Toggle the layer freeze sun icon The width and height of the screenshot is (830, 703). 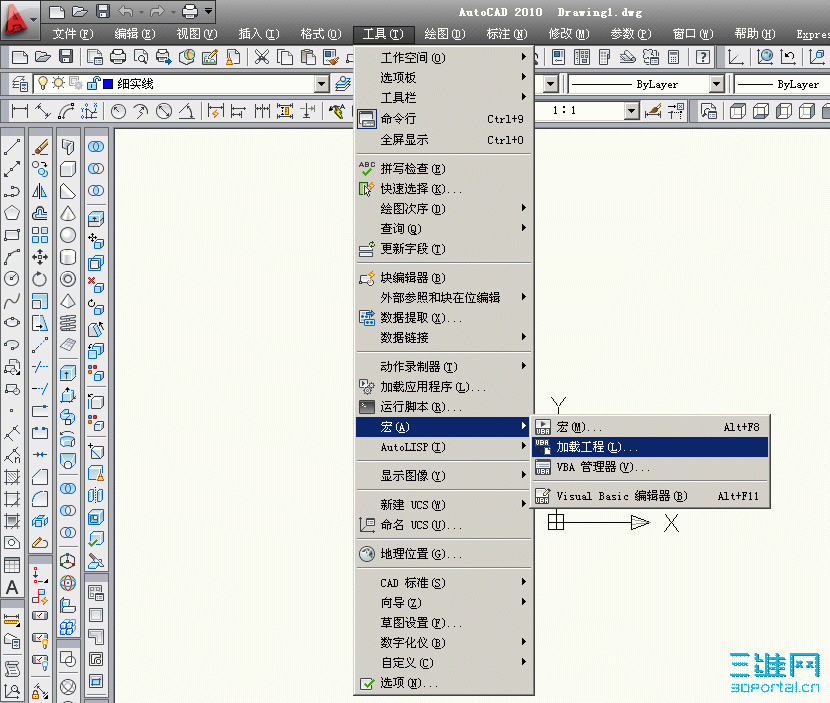point(59,83)
